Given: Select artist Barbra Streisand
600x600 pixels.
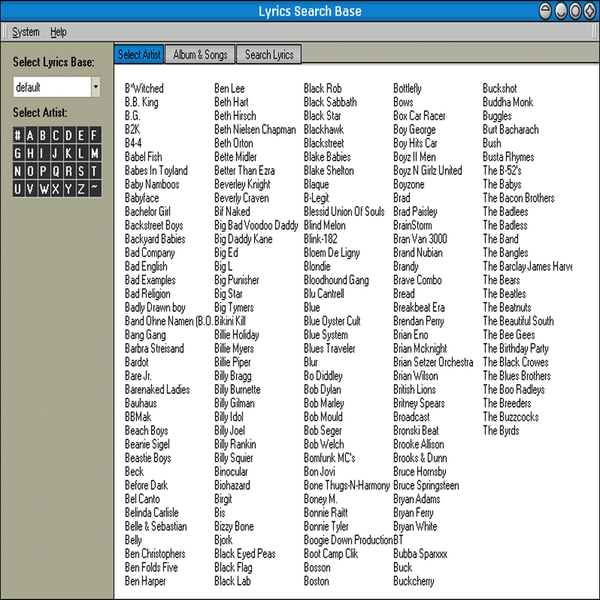Looking at the screenshot, I should [x=154, y=349].
